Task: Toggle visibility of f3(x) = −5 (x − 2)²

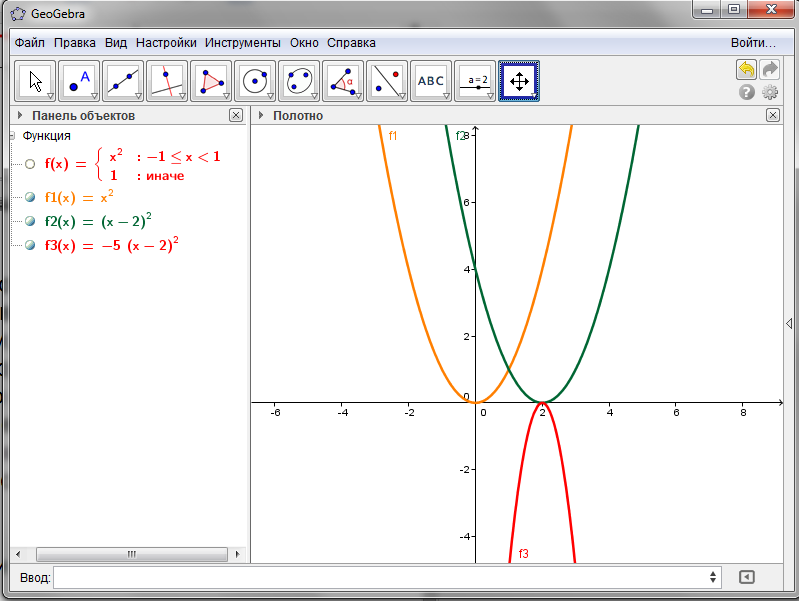Action: coord(30,245)
